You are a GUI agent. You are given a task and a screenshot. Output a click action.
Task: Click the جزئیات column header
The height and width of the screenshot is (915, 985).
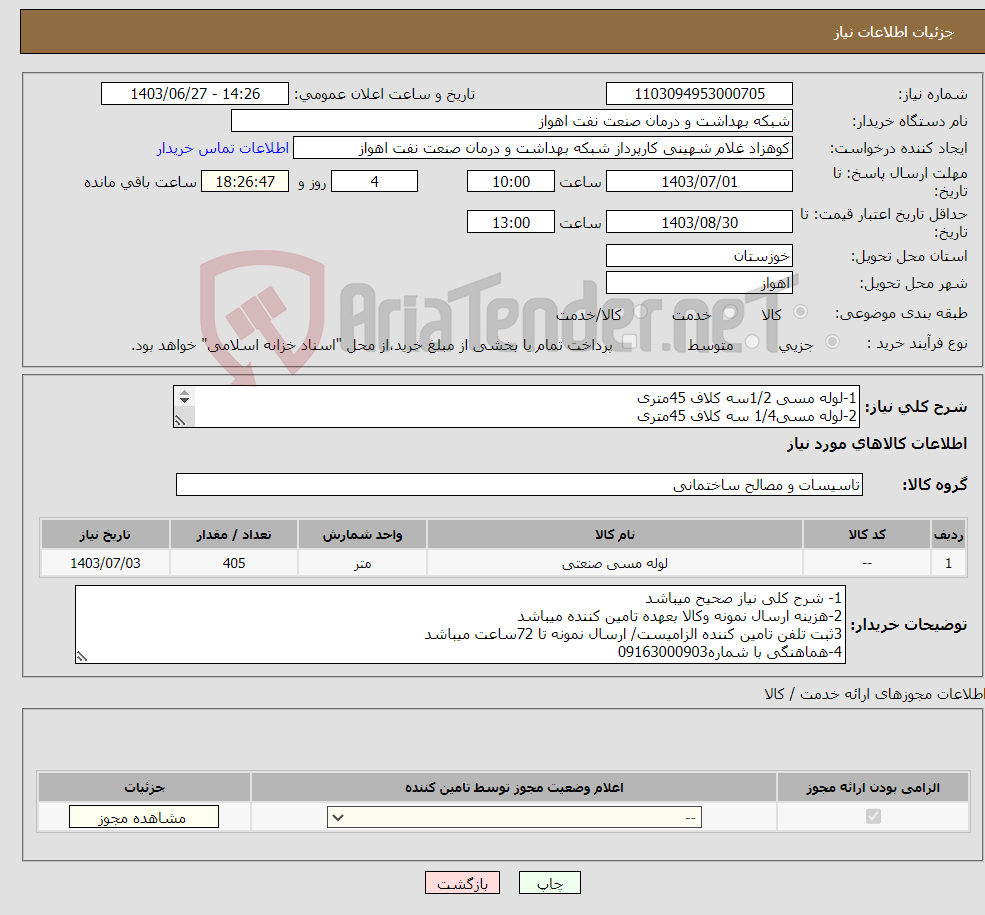[144, 787]
